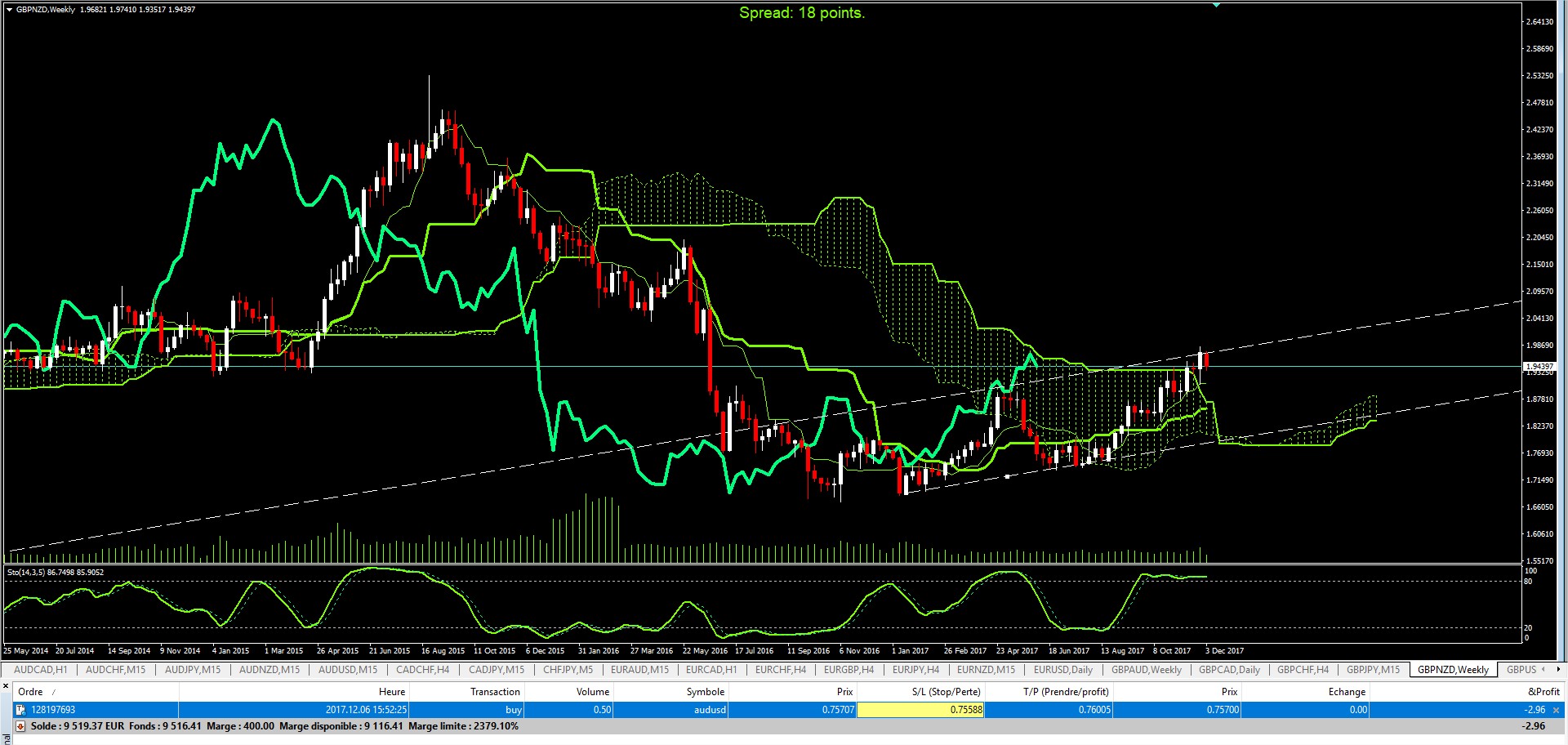The height and width of the screenshot is (745, 1568).
Task: Click the highlighted stop loss cell 0.75588
Action: tap(920, 710)
